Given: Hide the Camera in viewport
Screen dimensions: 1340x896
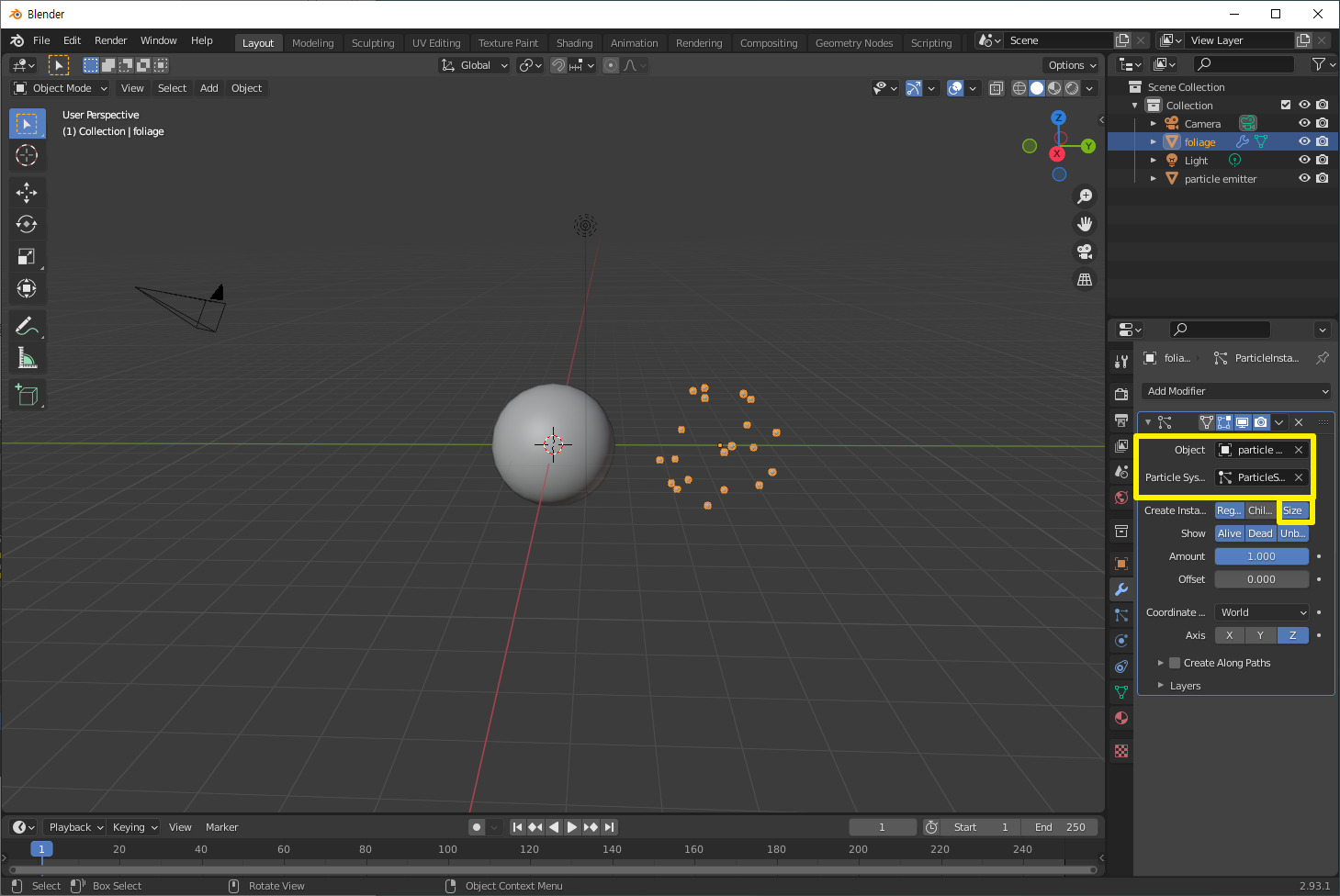Looking at the screenshot, I should [x=1304, y=123].
